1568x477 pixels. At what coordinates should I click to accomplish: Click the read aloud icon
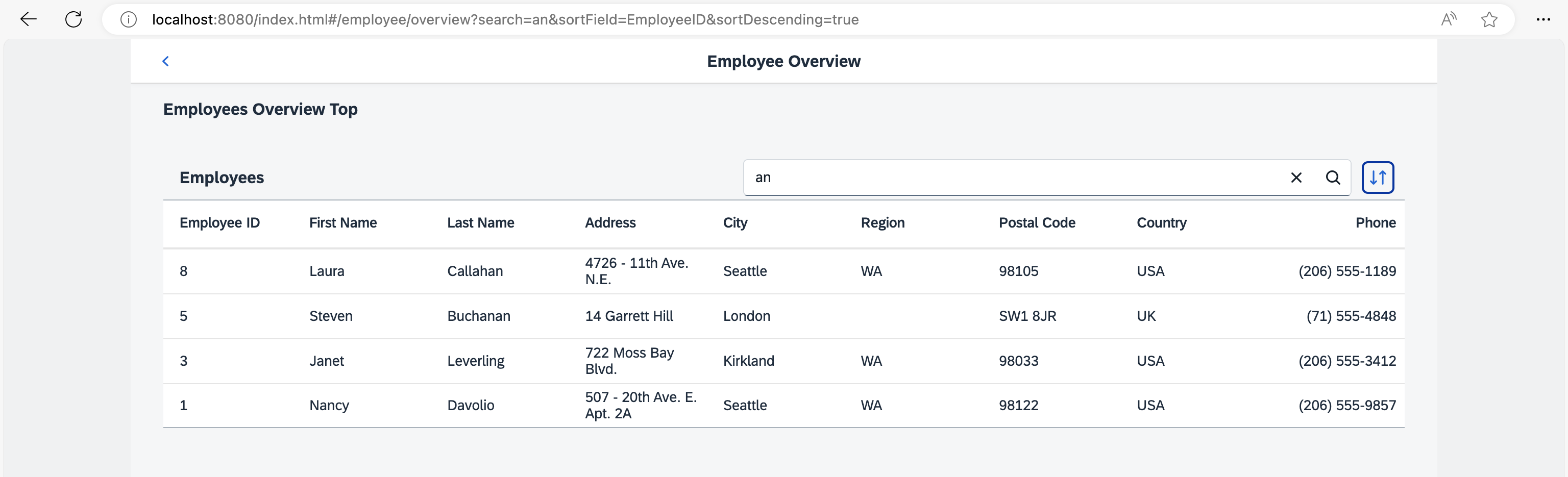(x=1449, y=19)
